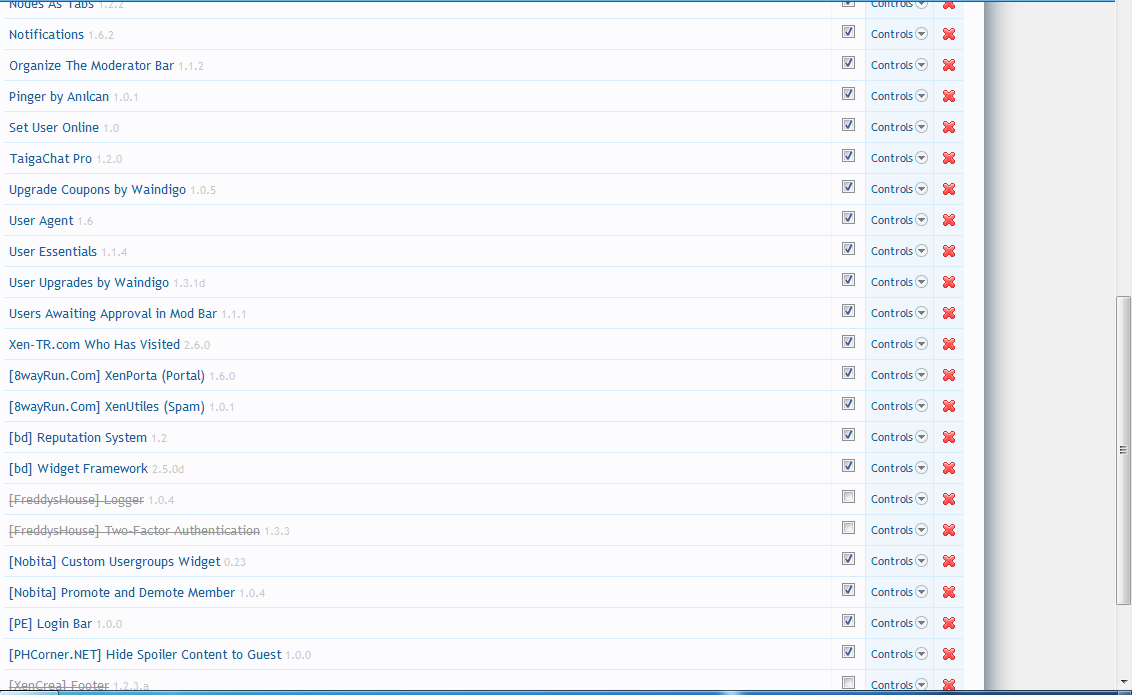Uncheck the User Upgrades by Waindigo checkbox

848,279
